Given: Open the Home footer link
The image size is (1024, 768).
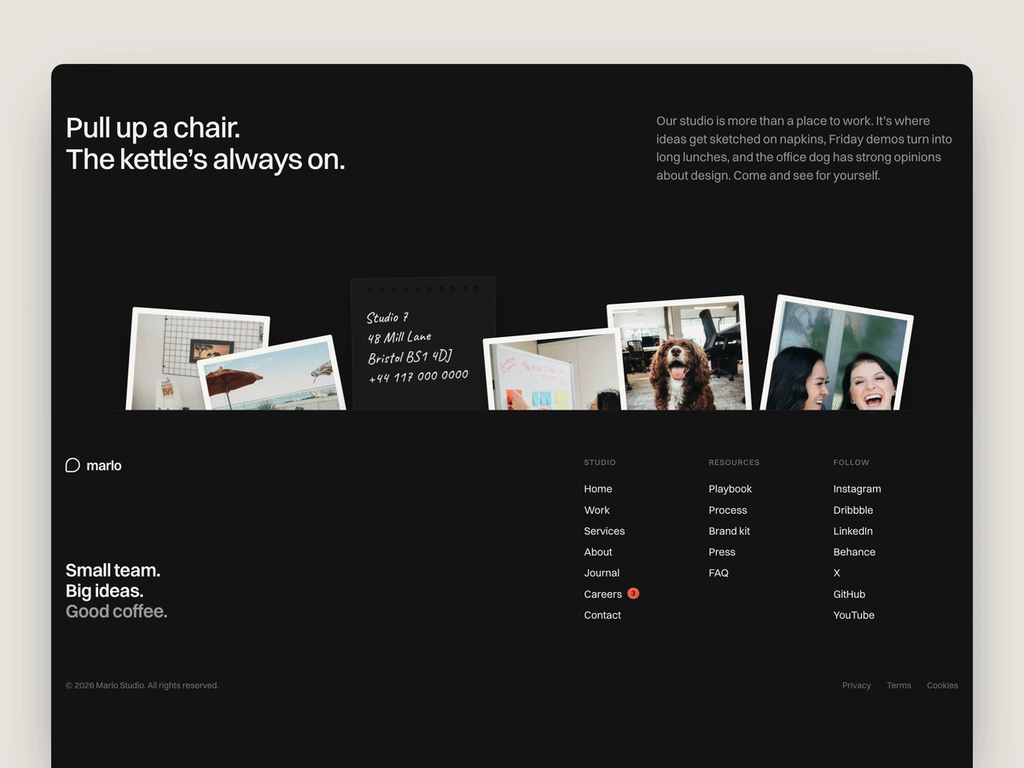Looking at the screenshot, I should [x=598, y=489].
